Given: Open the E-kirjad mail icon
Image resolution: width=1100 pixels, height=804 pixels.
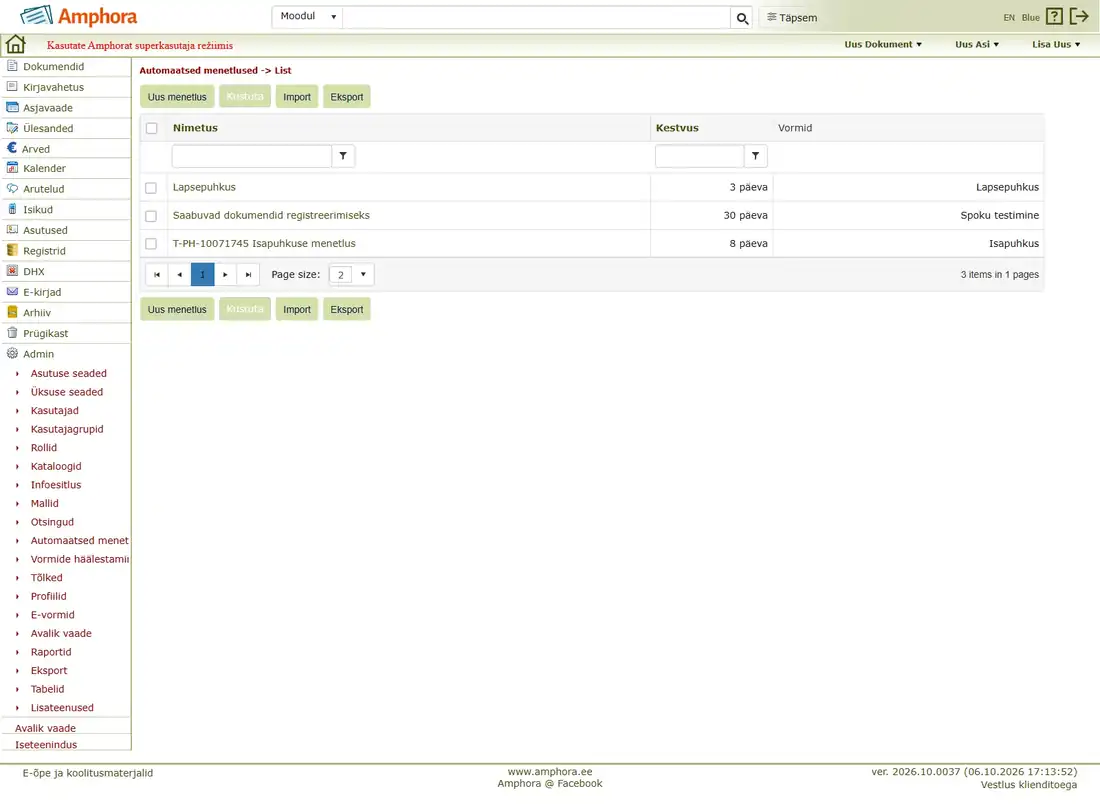Looking at the screenshot, I should click(x=12, y=292).
